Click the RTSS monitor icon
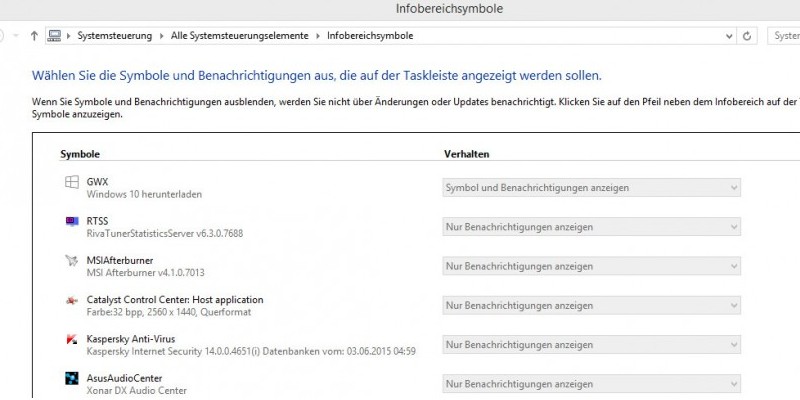Viewport: 800px width, 400px height. [72, 221]
